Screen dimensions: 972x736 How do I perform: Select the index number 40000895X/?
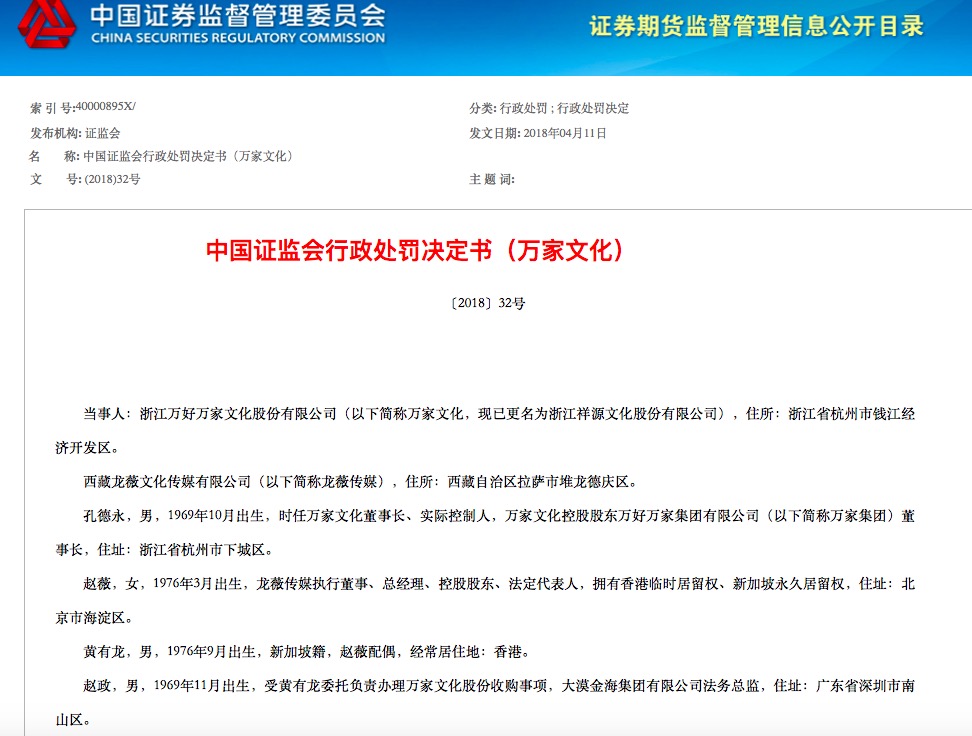click(x=105, y=107)
